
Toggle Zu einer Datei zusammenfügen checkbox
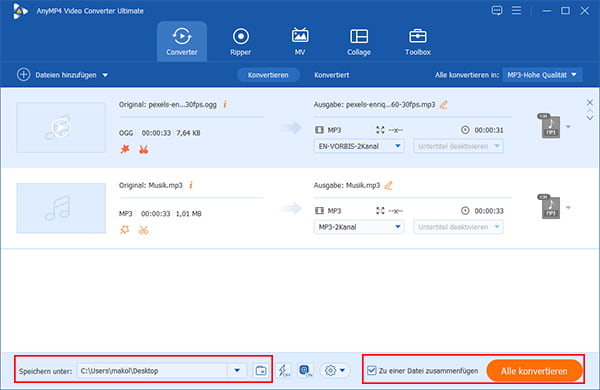[372, 370]
